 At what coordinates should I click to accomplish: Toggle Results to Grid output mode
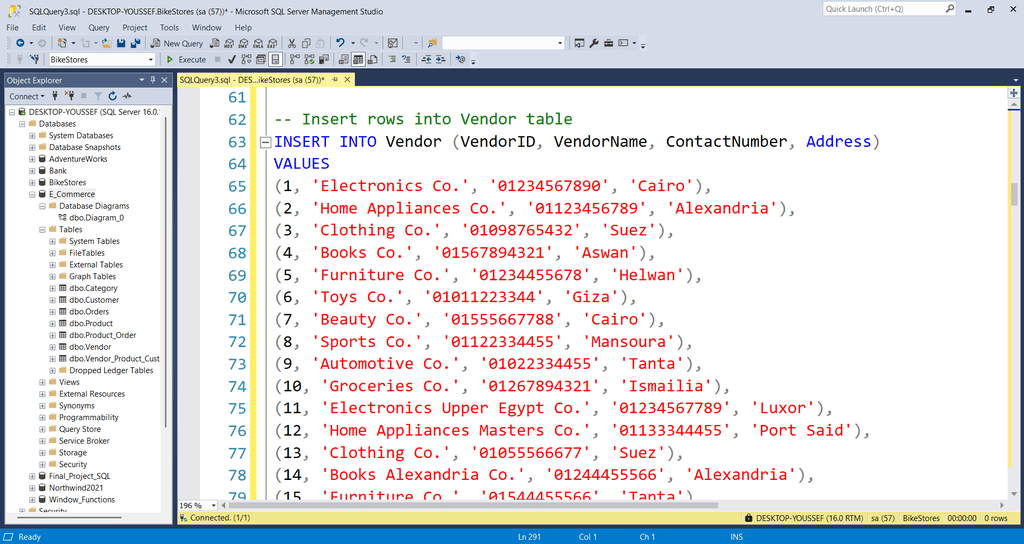[x=358, y=60]
